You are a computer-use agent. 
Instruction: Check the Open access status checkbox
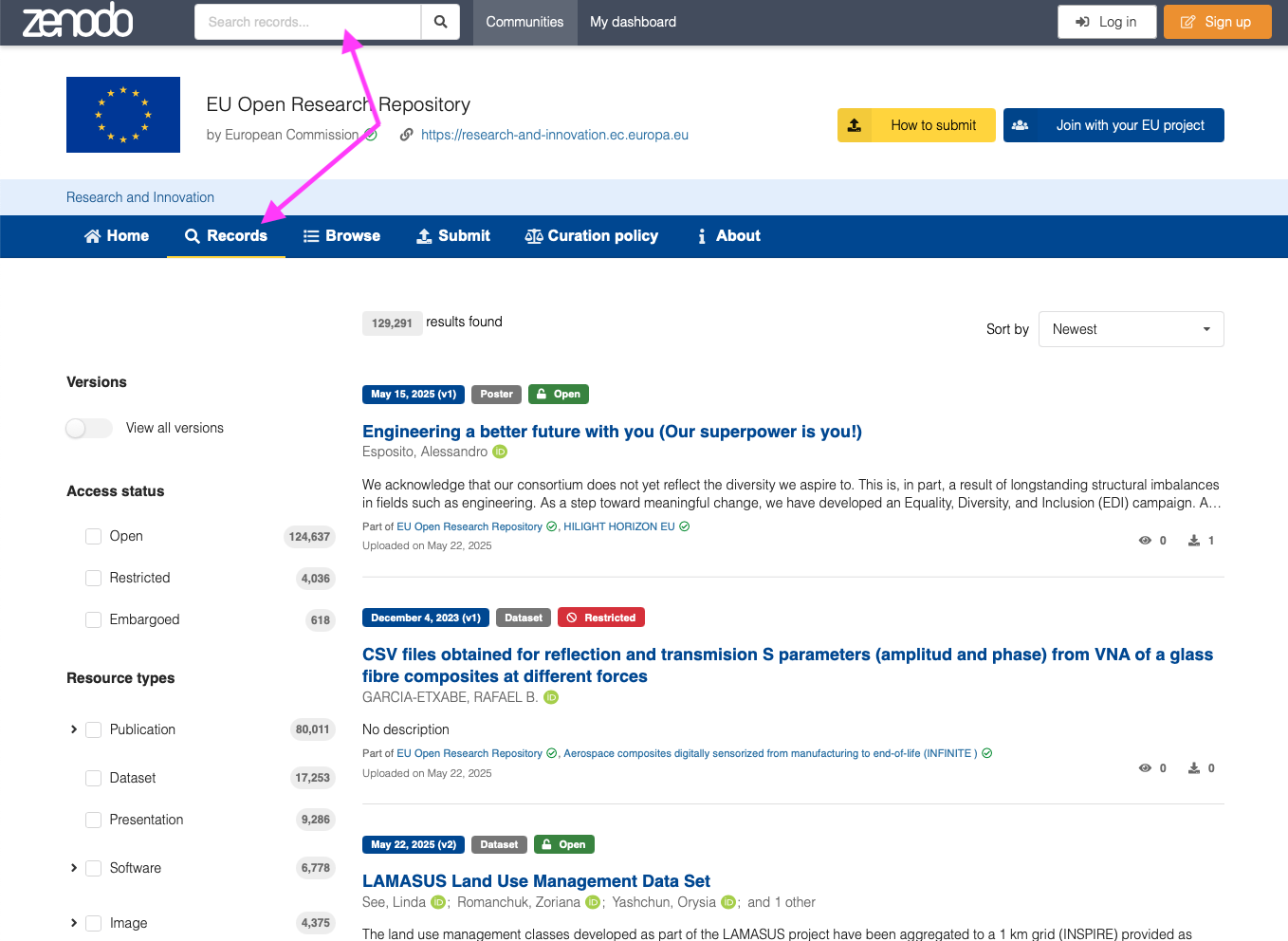[x=93, y=536]
